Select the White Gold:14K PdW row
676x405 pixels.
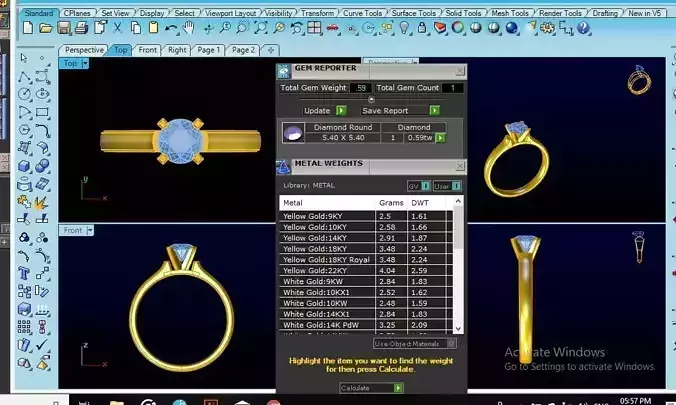(366, 325)
